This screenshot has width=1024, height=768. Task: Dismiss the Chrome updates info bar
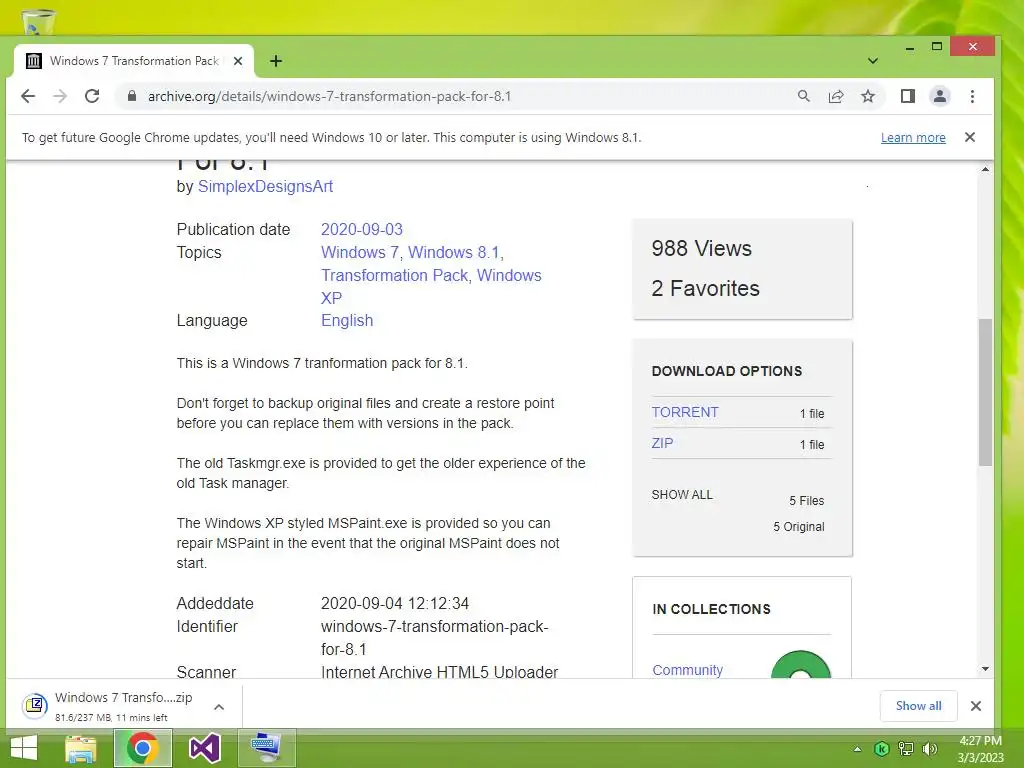coord(970,137)
